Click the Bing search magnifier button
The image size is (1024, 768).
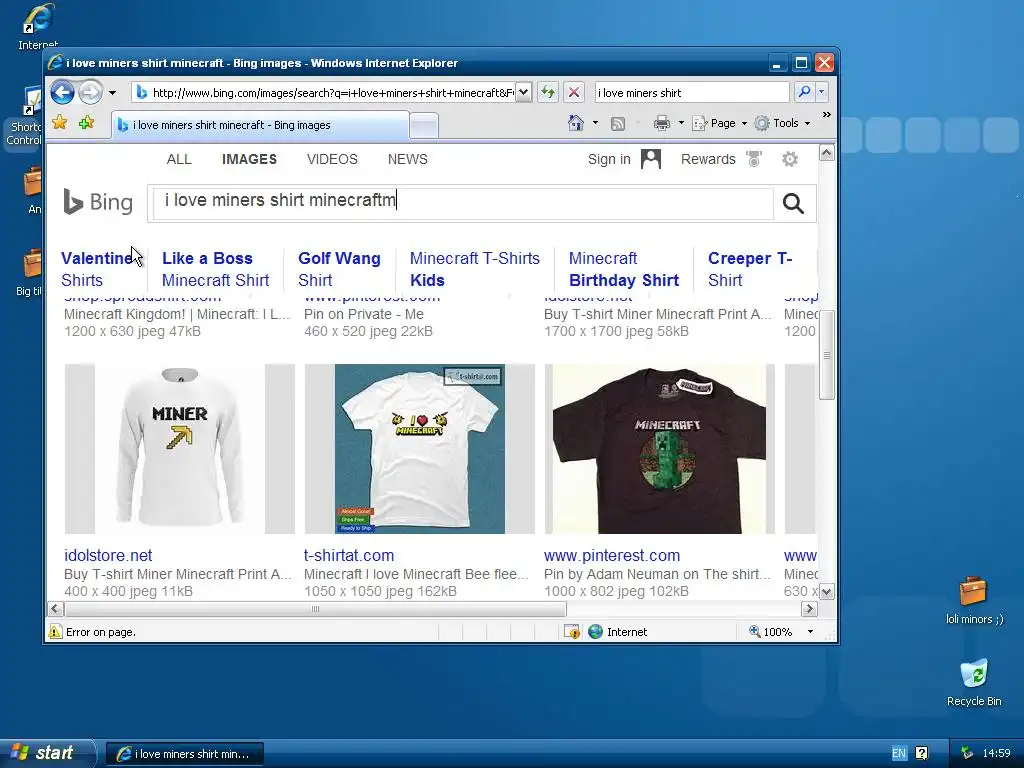[793, 204]
